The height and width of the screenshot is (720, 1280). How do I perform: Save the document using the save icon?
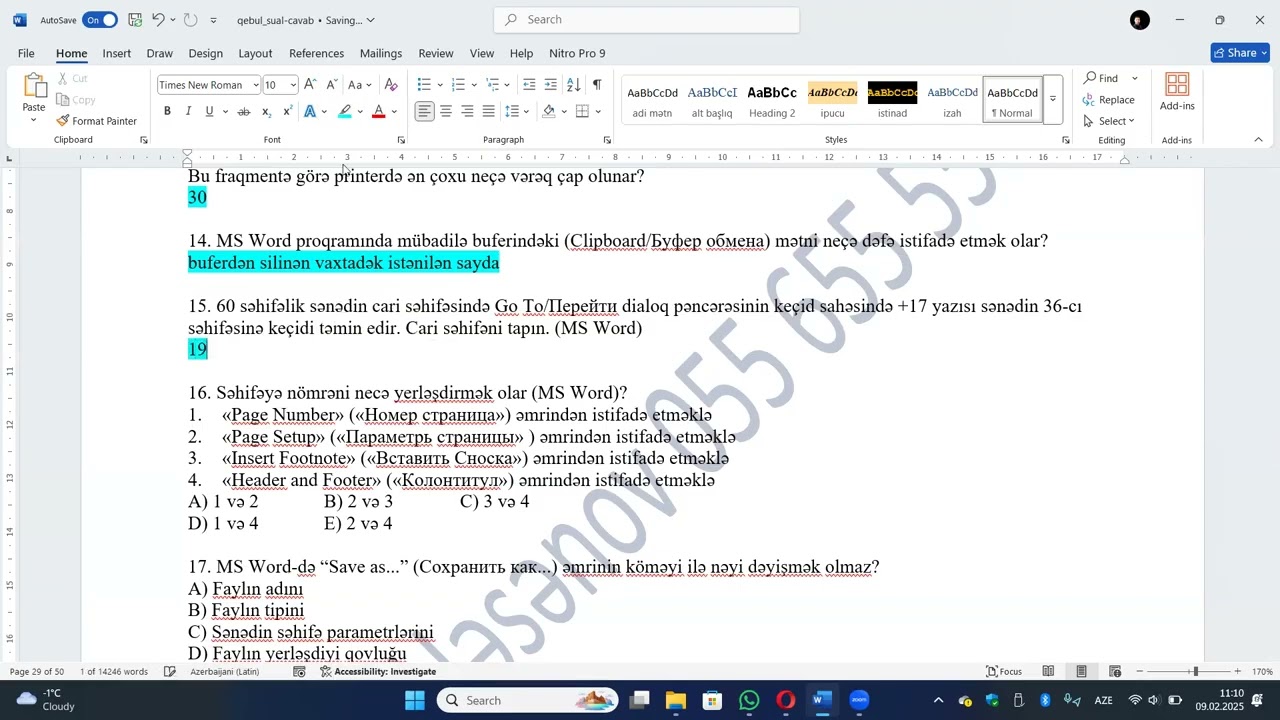pos(135,20)
